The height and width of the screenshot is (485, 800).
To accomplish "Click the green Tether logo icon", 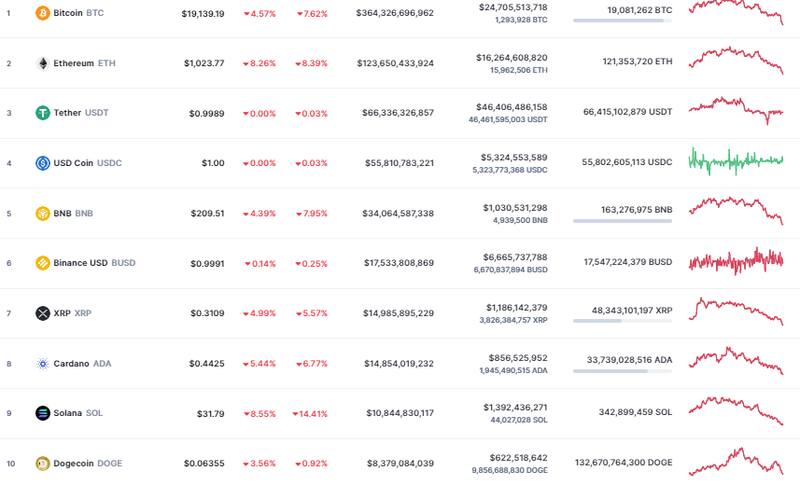I will 42,113.
